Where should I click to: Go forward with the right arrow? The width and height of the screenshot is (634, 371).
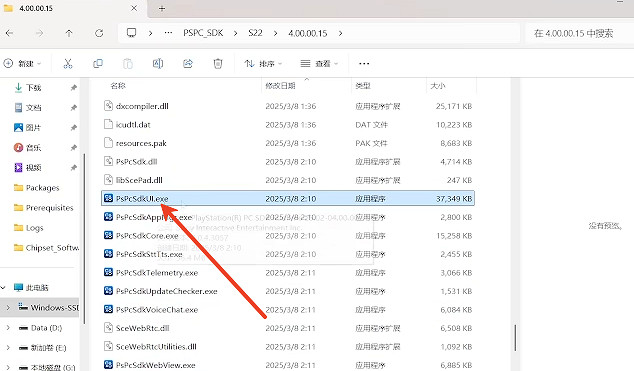39,33
